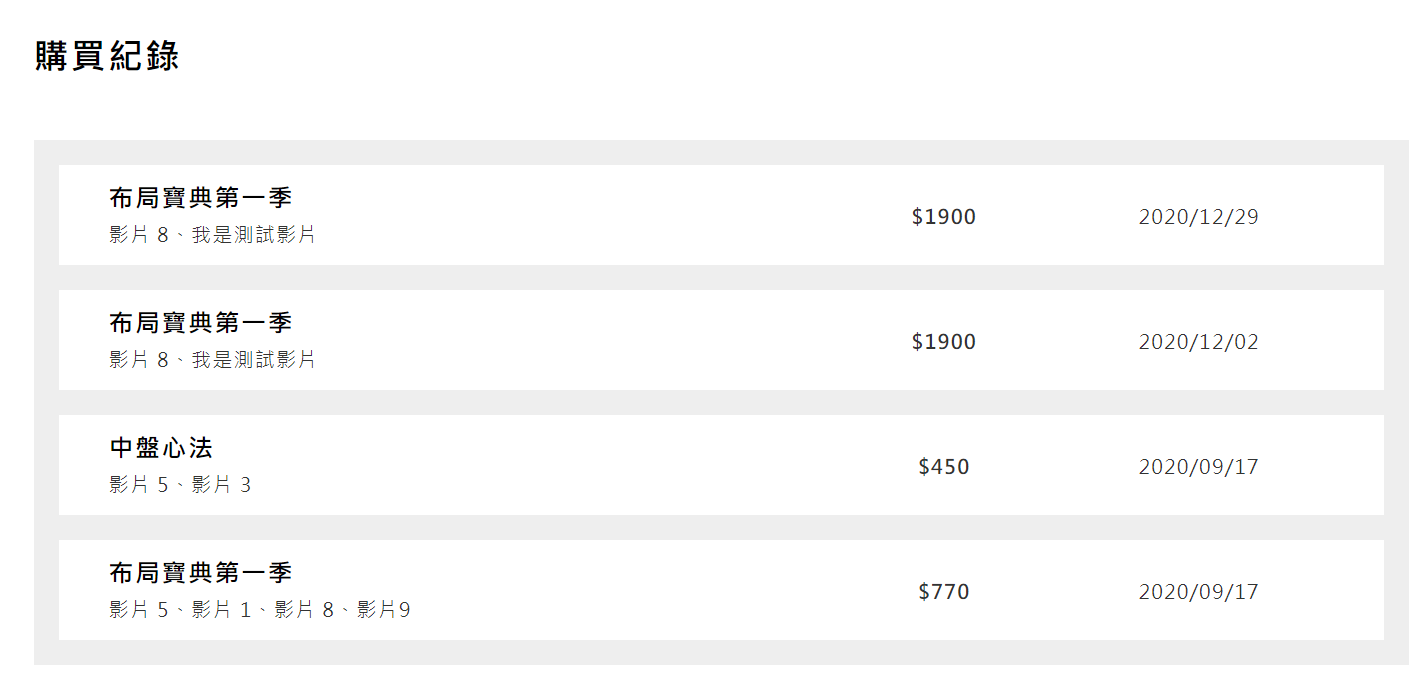Select the 2020/12/29 purchase date

coord(1198,217)
